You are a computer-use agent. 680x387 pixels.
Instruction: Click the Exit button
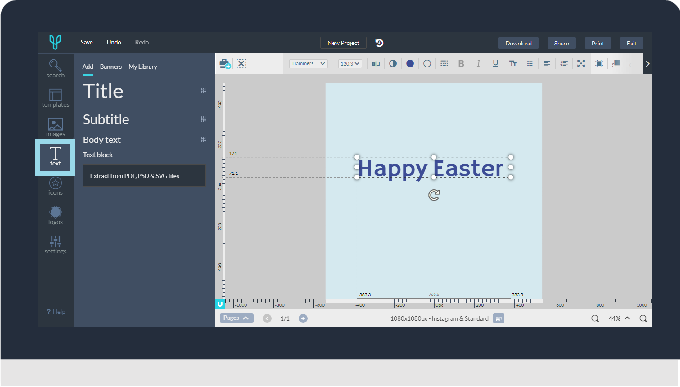631,43
